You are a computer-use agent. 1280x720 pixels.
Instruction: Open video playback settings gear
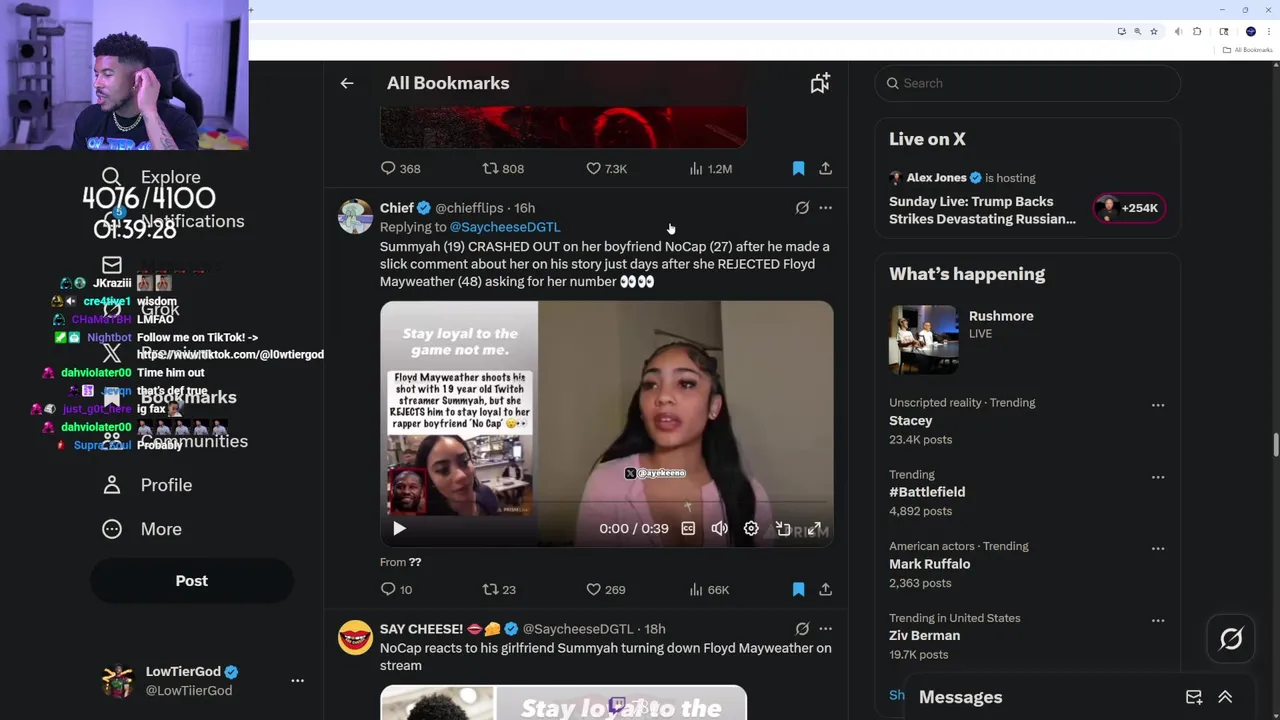[x=751, y=529]
